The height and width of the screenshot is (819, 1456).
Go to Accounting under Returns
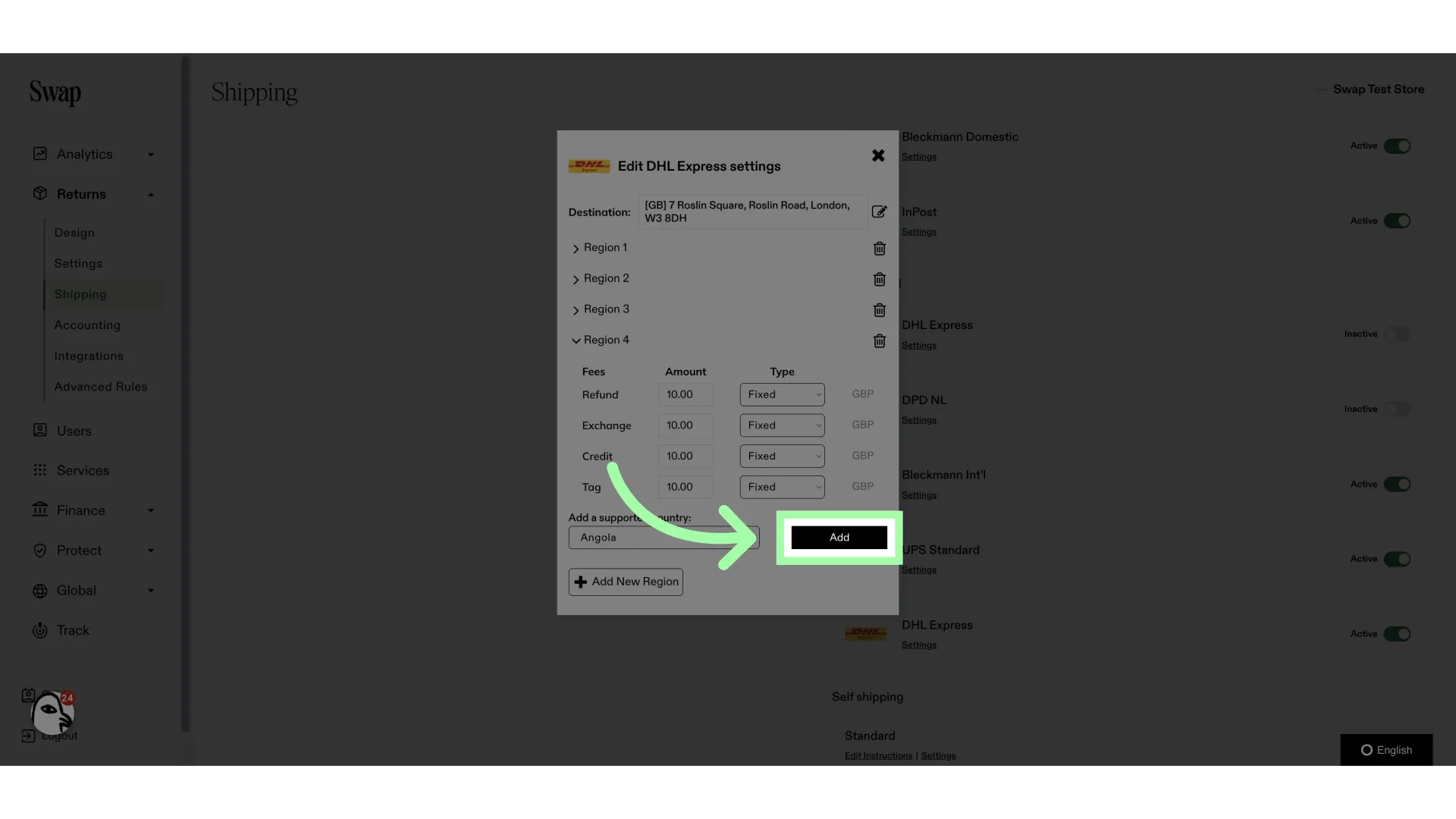coord(87,325)
